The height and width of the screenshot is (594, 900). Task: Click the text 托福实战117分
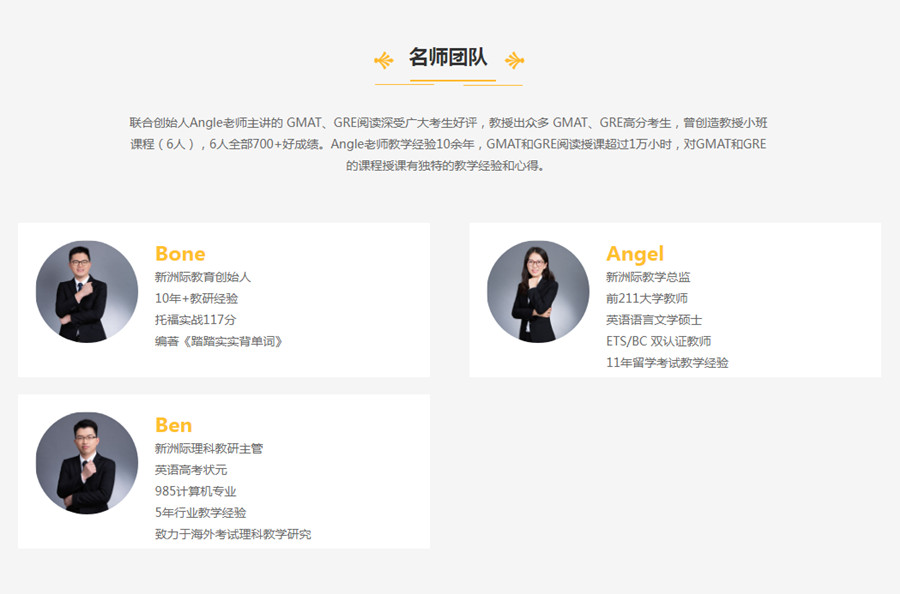(195, 320)
